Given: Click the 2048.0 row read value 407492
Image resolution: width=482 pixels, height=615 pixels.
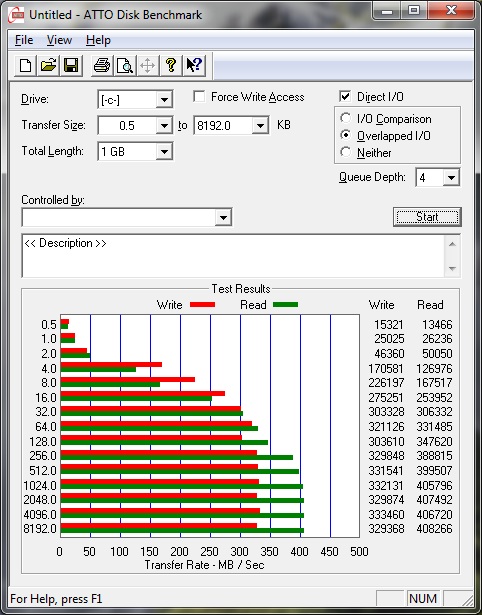Looking at the screenshot, I should coord(434,500).
